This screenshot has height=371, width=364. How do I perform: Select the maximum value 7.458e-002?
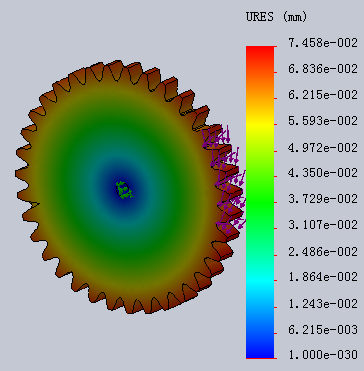[323, 43]
